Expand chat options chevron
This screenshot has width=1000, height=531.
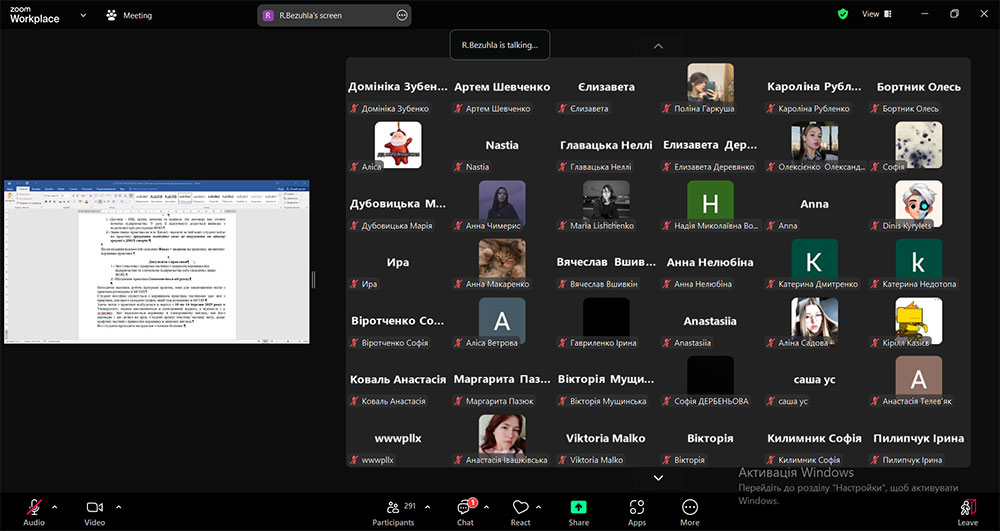click(x=487, y=507)
